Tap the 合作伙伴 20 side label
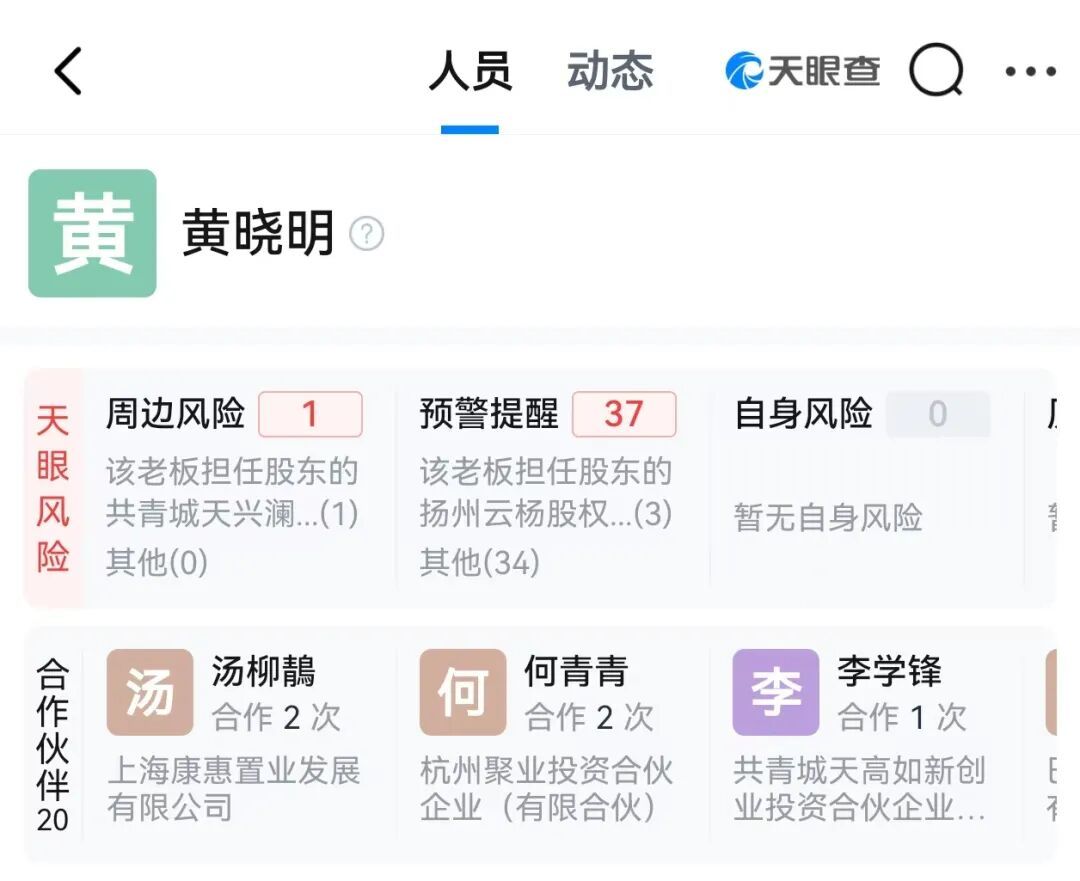This screenshot has height=881, width=1080. [x=53, y=745]
